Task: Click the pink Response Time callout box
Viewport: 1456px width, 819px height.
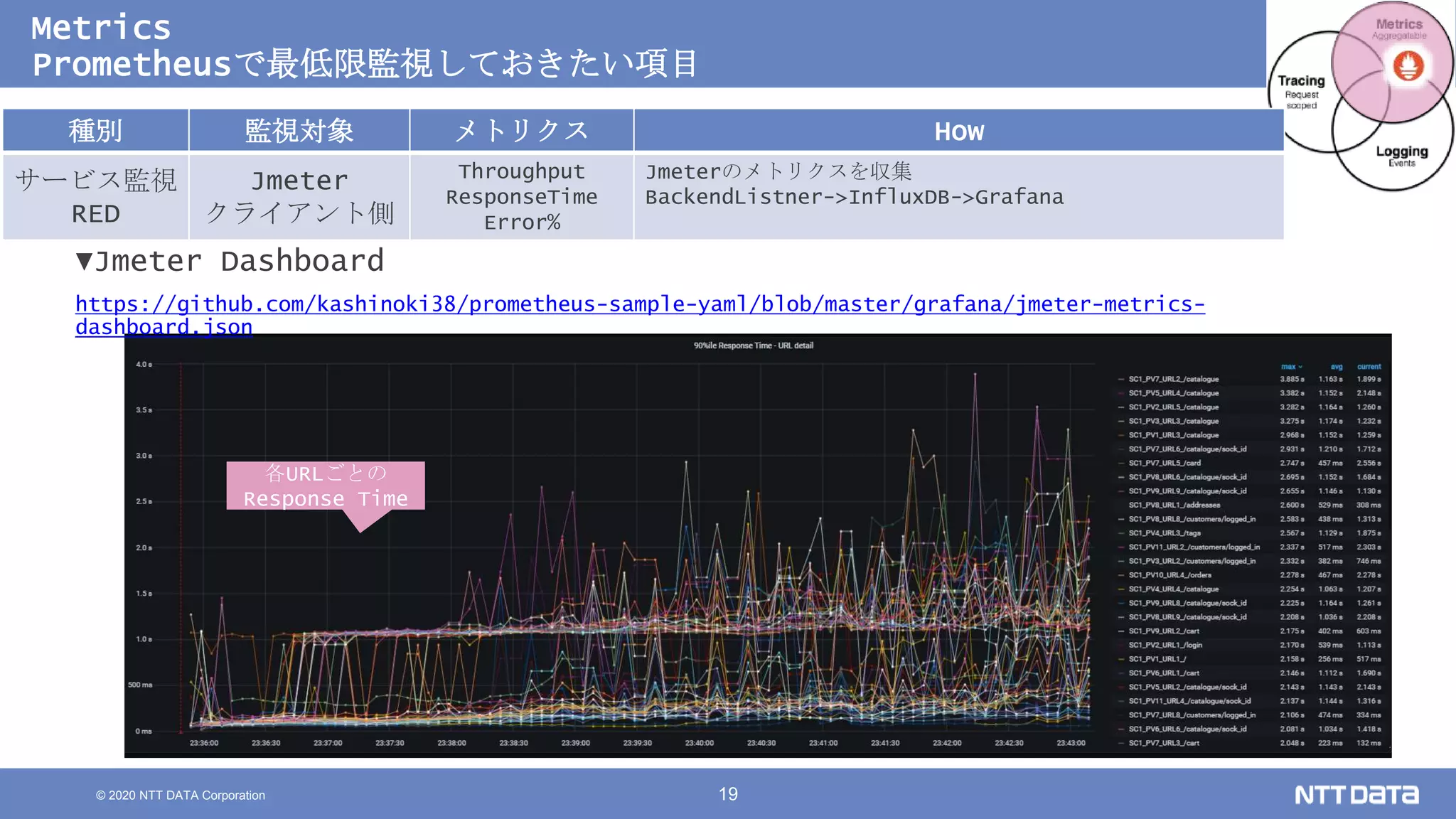Action: (326, 486)
